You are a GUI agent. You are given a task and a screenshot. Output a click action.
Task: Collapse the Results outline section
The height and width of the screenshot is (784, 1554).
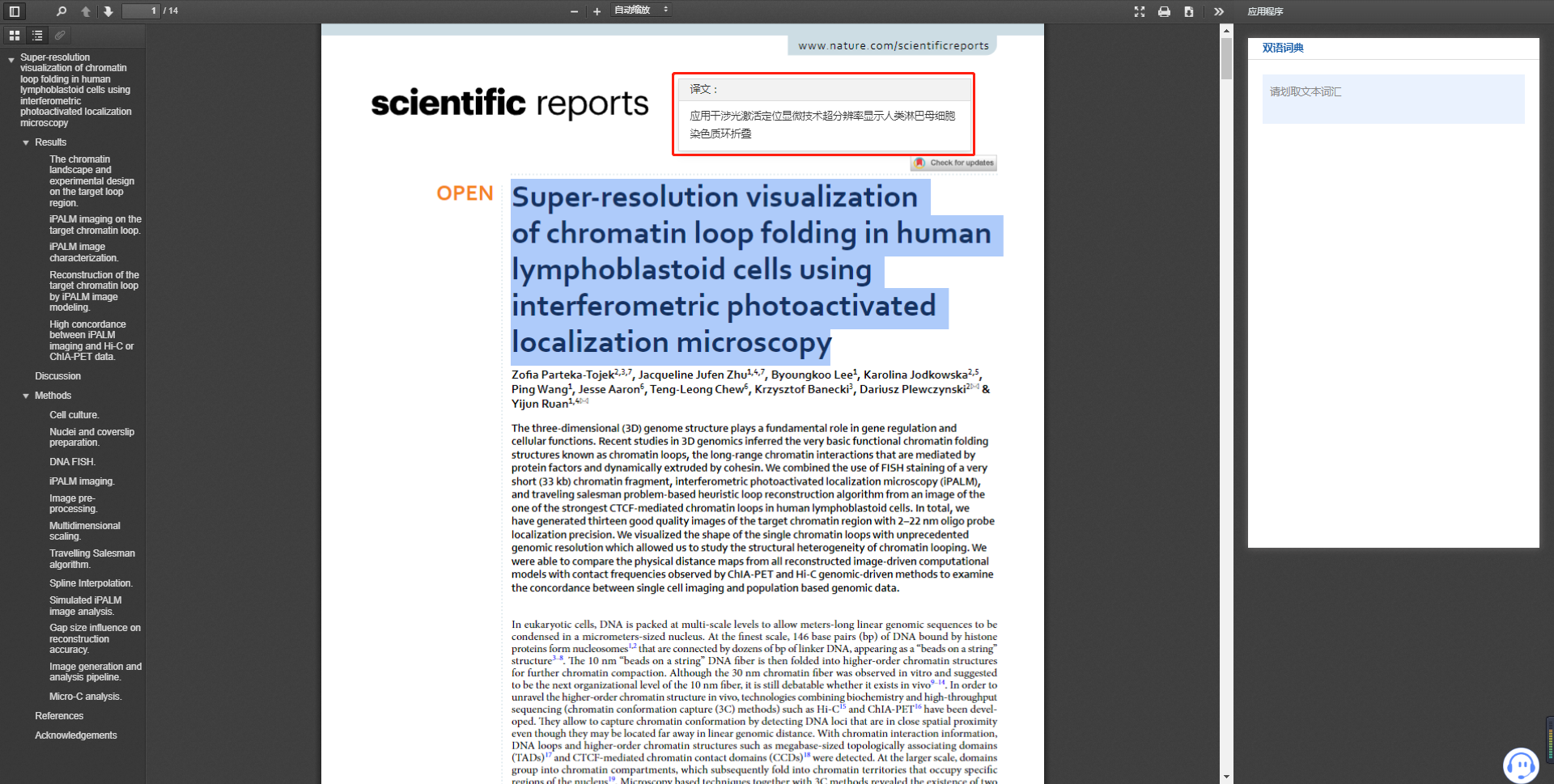[x=26, y=142]
